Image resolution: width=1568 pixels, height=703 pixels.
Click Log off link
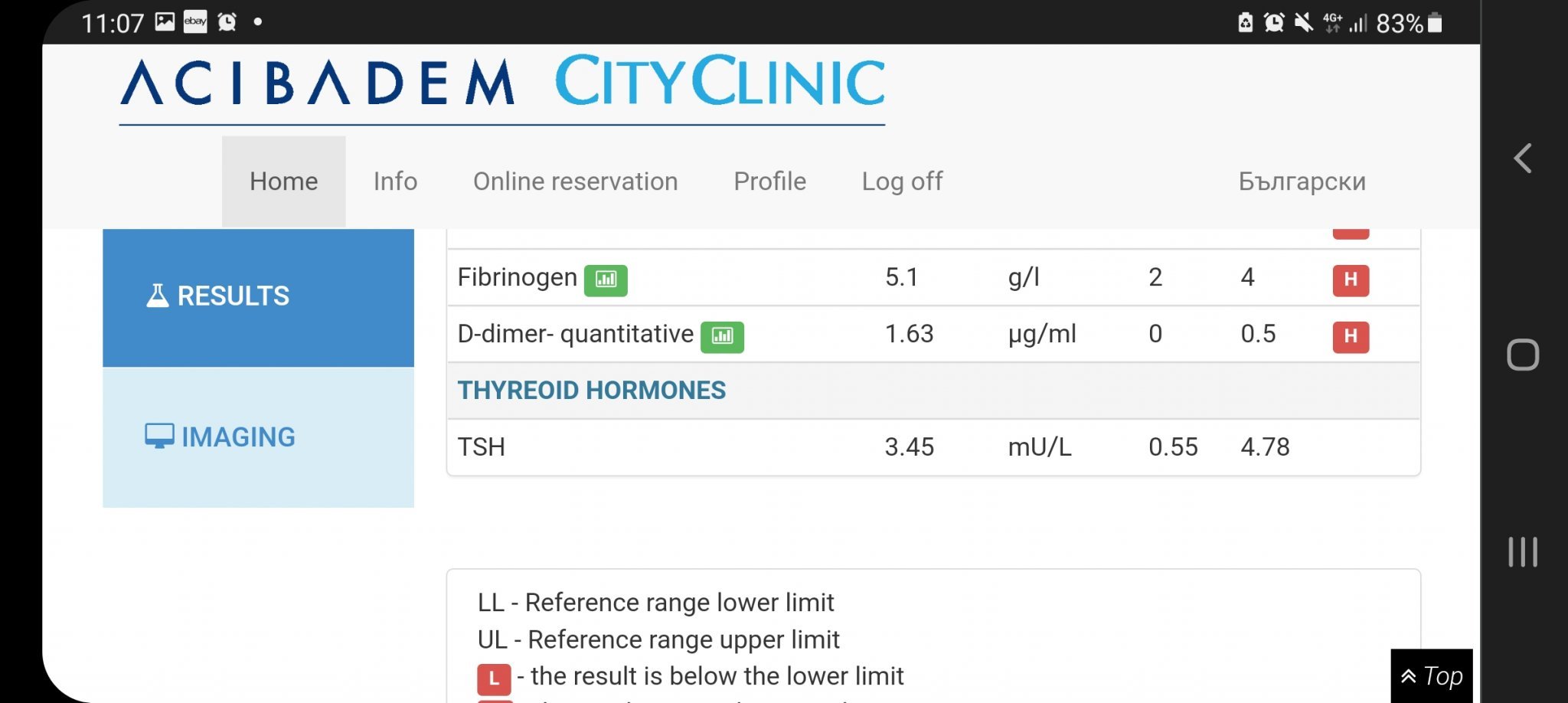tap(902, 181)
